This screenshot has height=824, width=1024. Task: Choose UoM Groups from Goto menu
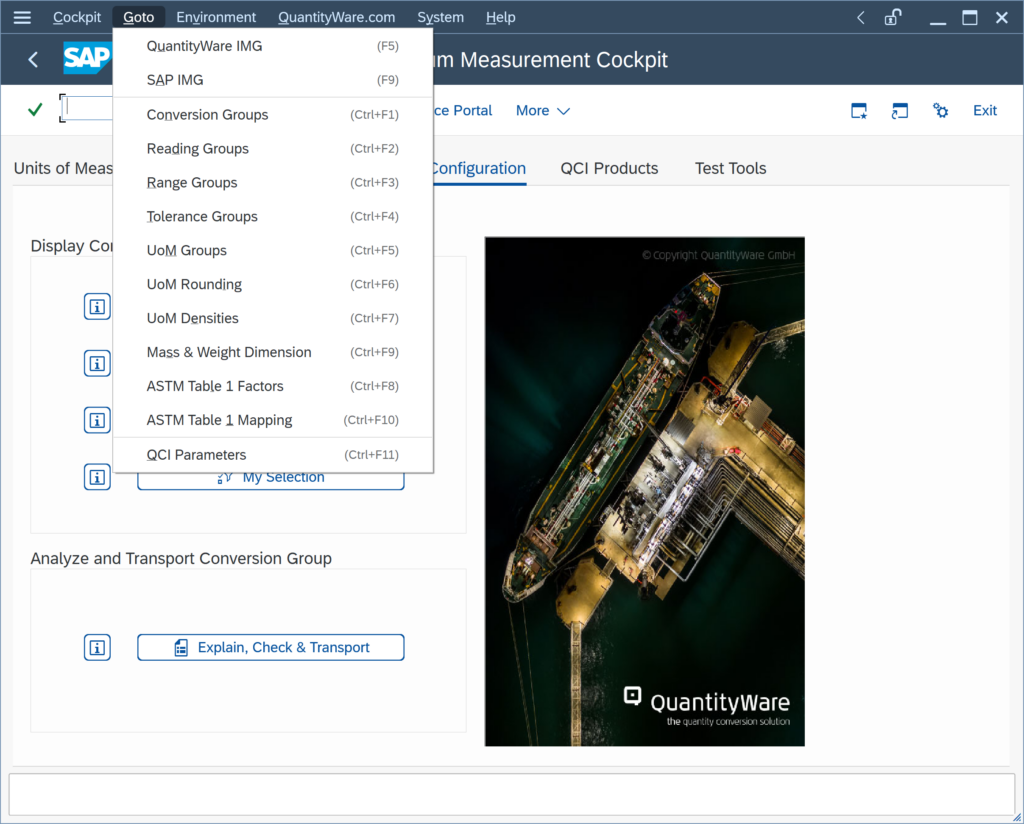pos(273,250)
